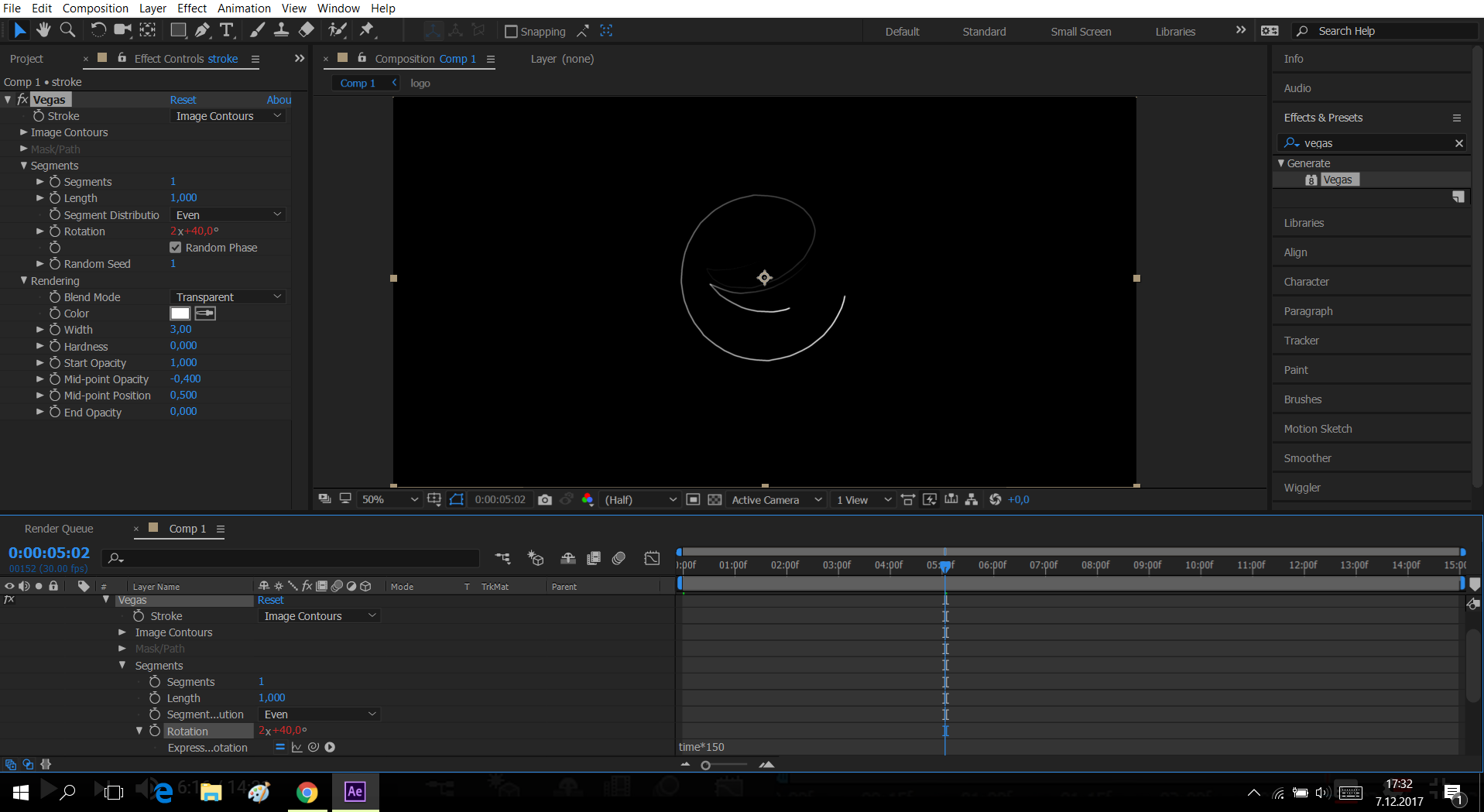This screenshot has height=812, width=1484.
Task: Open the Wiggler panel
Action: pyautogui.click(x=1302, y=488)
